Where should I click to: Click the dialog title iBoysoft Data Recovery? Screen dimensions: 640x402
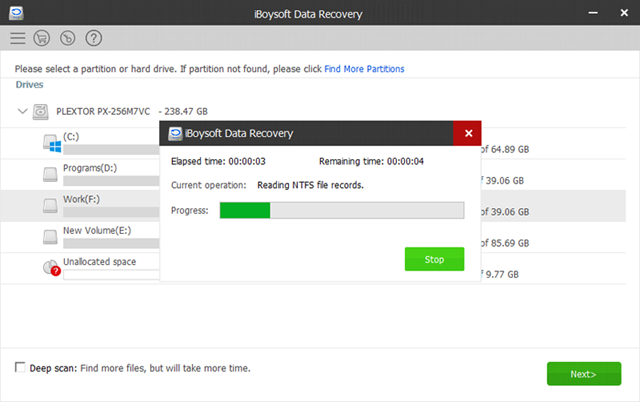(x=239, y=133)
